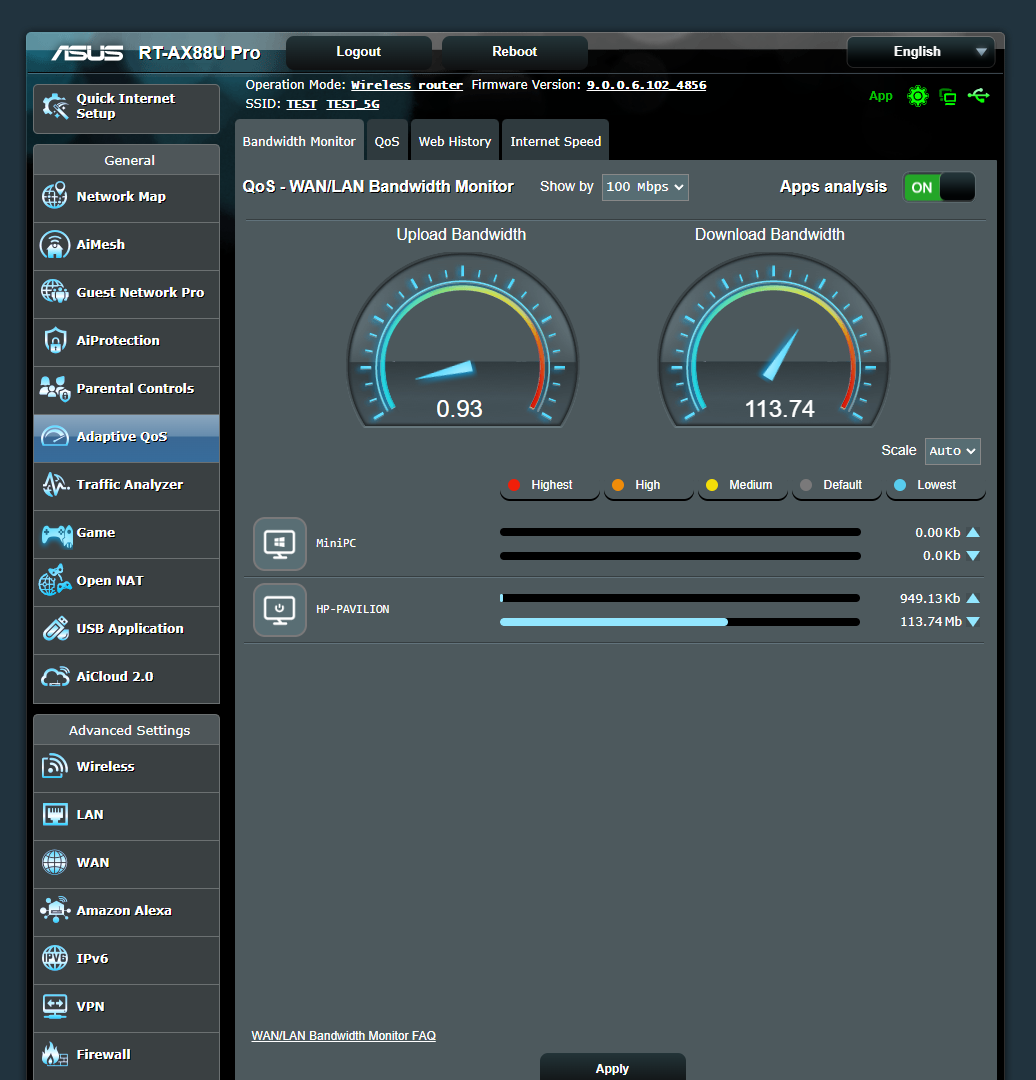This screenshot has height=1080, width=1036.
Task: Click the green USB status icon
Action: [979, 96]
